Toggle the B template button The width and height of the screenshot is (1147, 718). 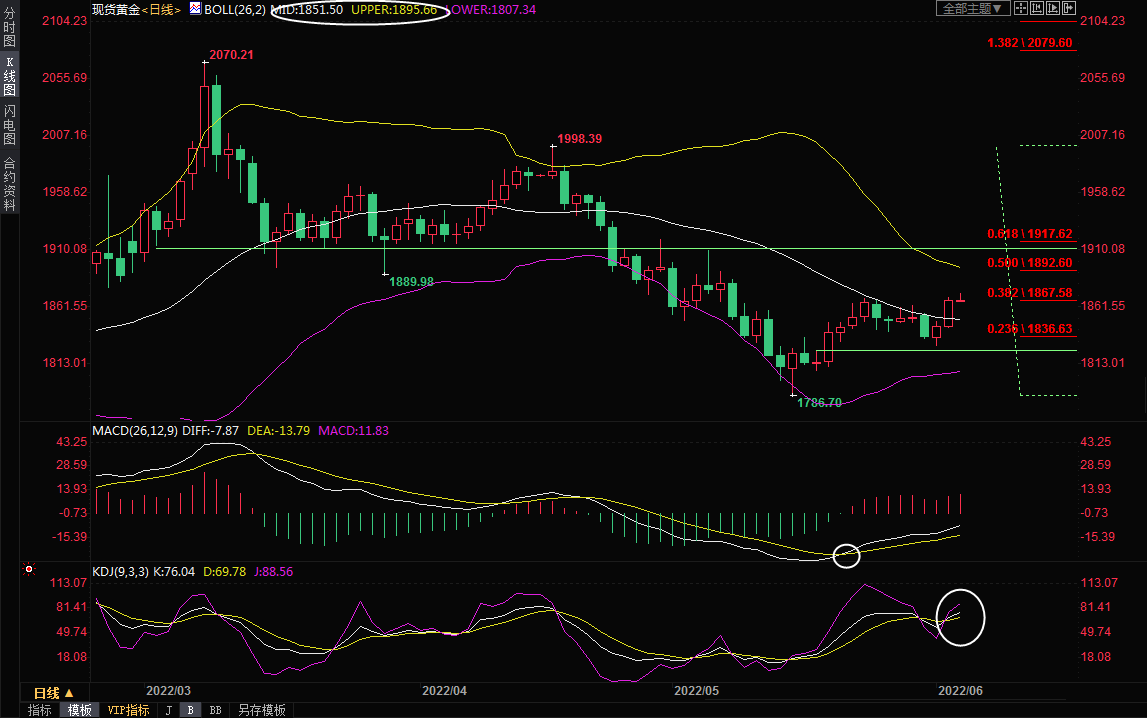[190, 710]
